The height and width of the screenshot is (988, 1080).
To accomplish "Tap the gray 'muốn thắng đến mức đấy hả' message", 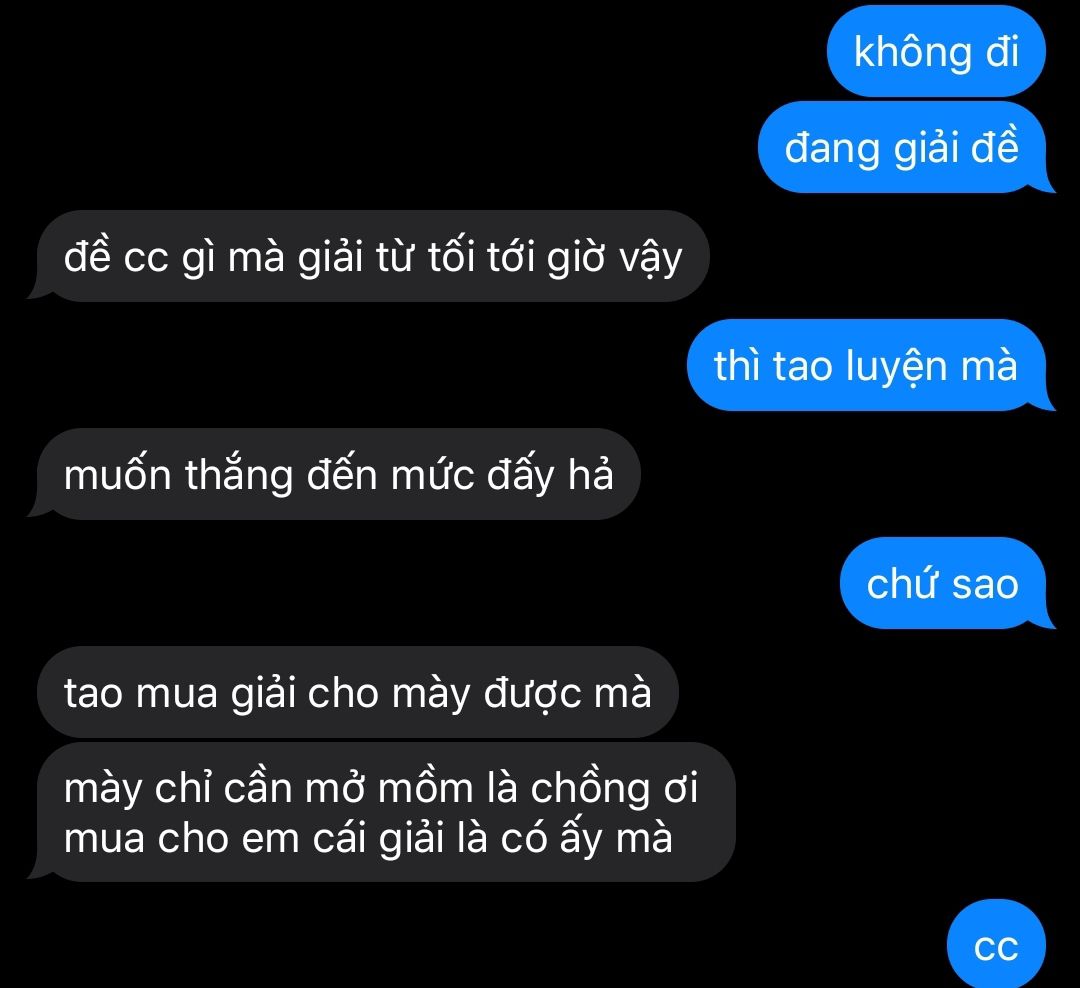I will coord(335,474).
